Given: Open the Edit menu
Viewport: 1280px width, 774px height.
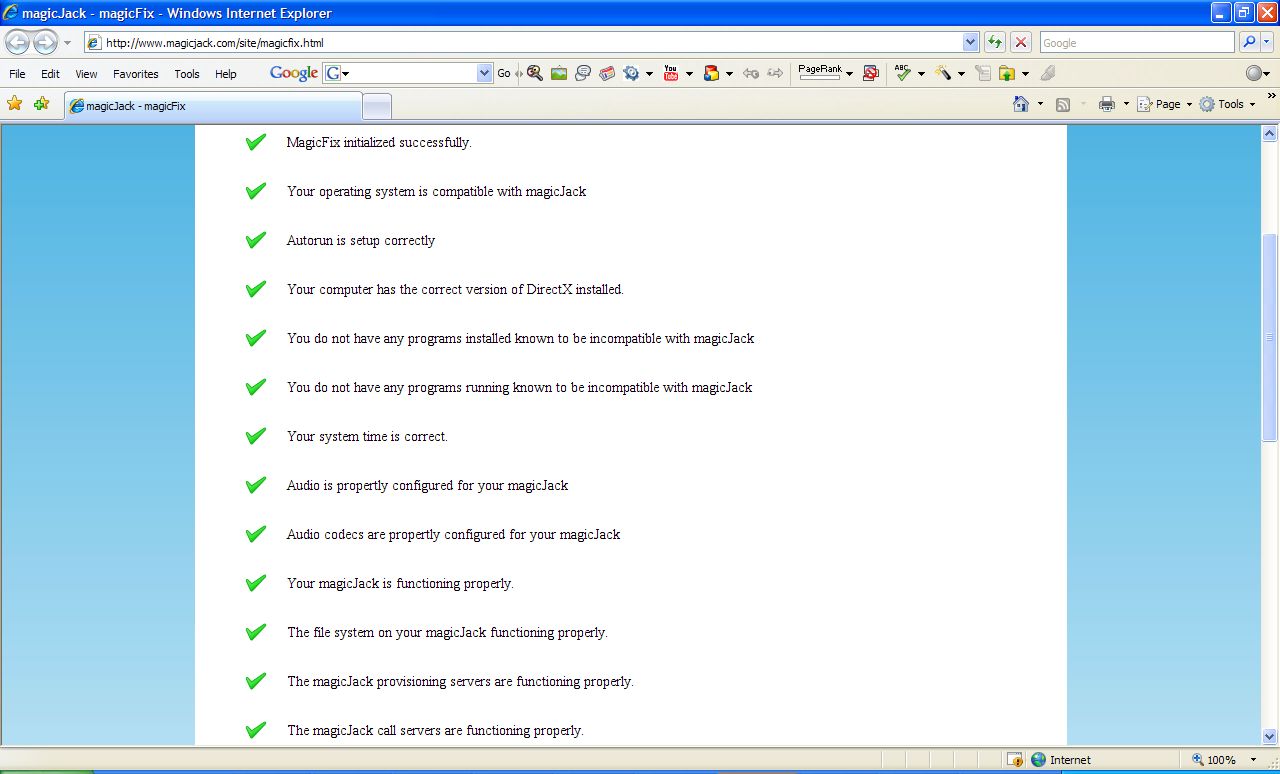Looking at the screenshot, I should 50,74.
